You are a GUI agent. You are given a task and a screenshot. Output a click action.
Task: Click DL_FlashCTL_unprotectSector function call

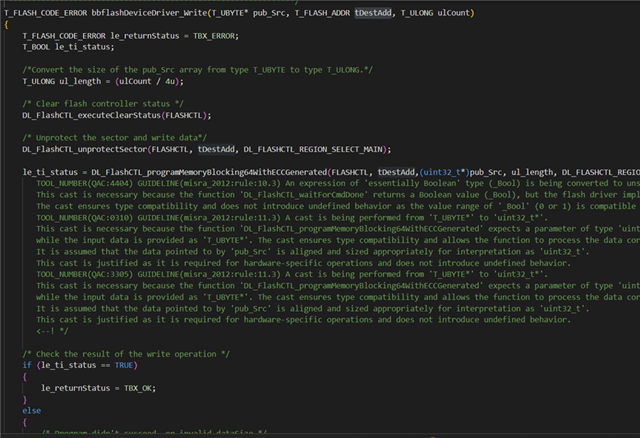coord(84,149)
